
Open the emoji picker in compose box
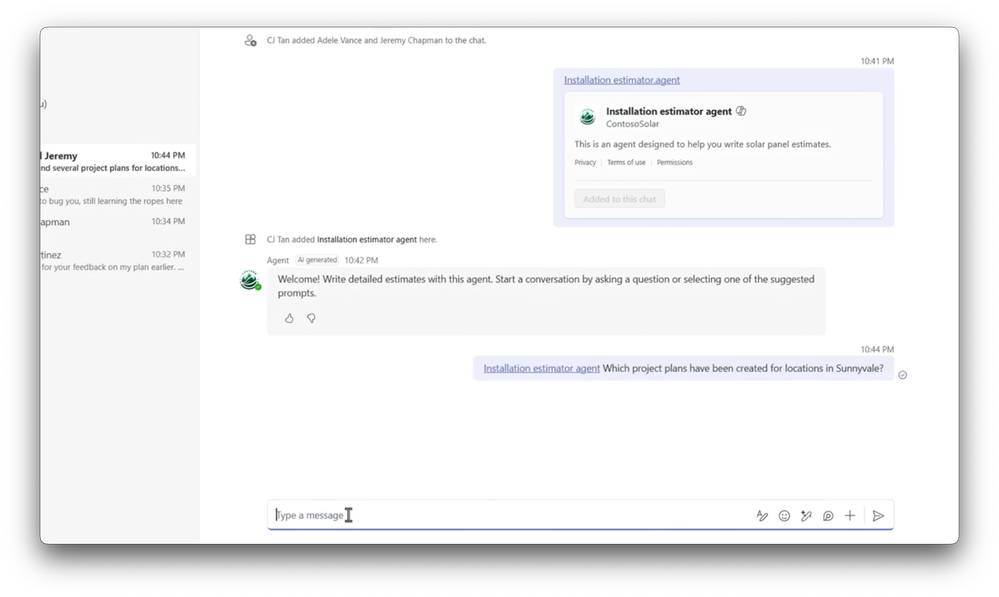tap(784, 515)
